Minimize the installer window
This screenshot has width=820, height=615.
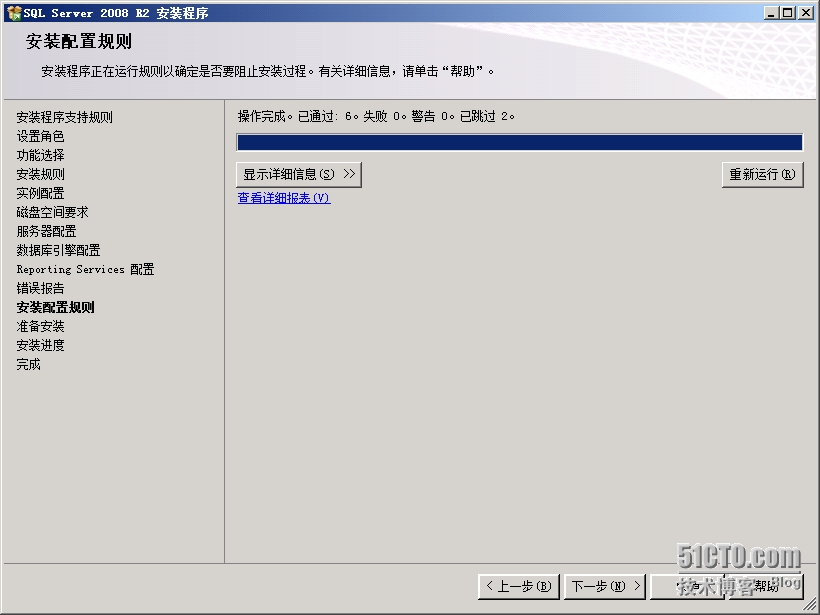[770, 13]
